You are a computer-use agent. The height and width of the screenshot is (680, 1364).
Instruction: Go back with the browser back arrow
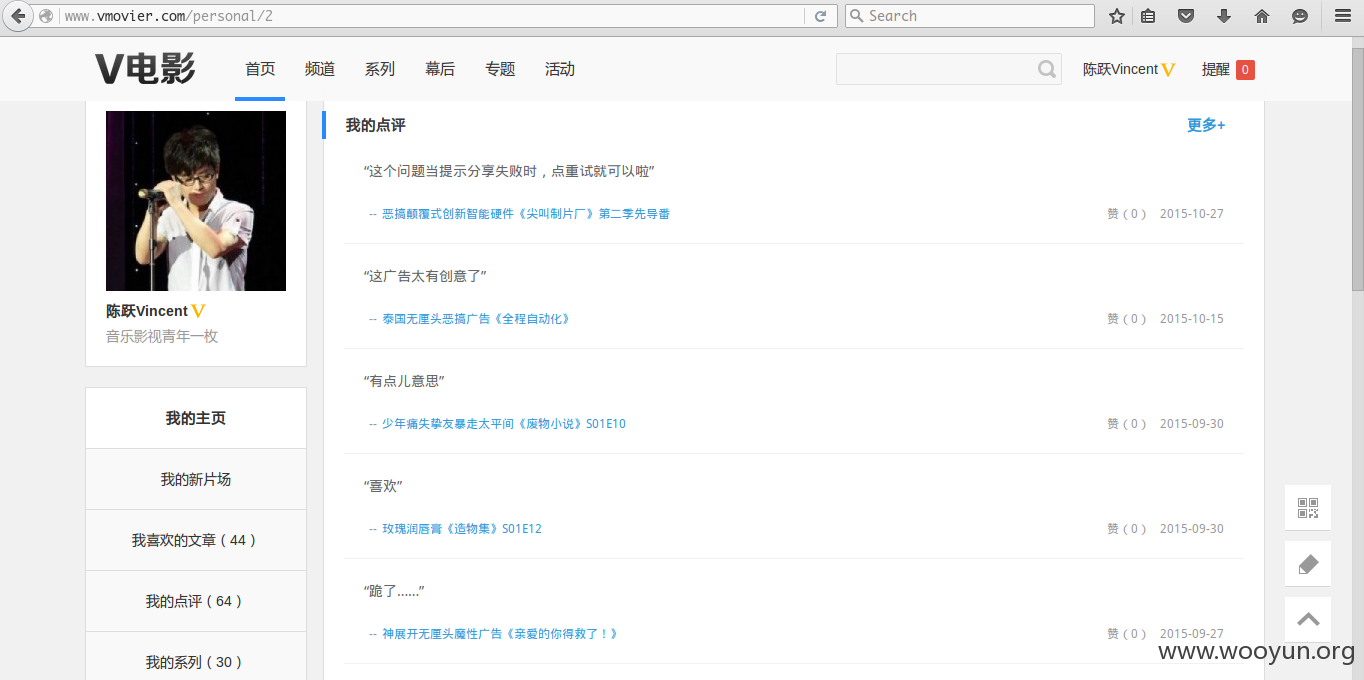[x=17, y=16]
